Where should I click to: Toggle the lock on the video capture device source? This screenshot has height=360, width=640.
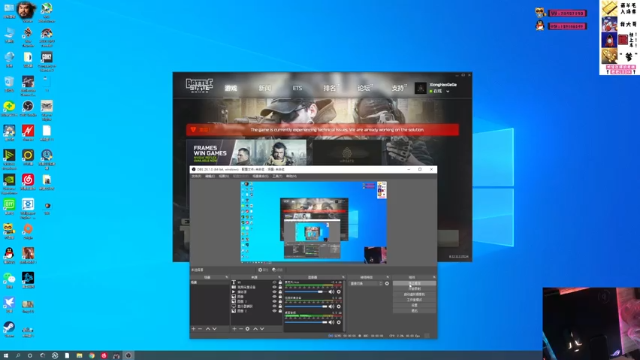tap(280, 287)
